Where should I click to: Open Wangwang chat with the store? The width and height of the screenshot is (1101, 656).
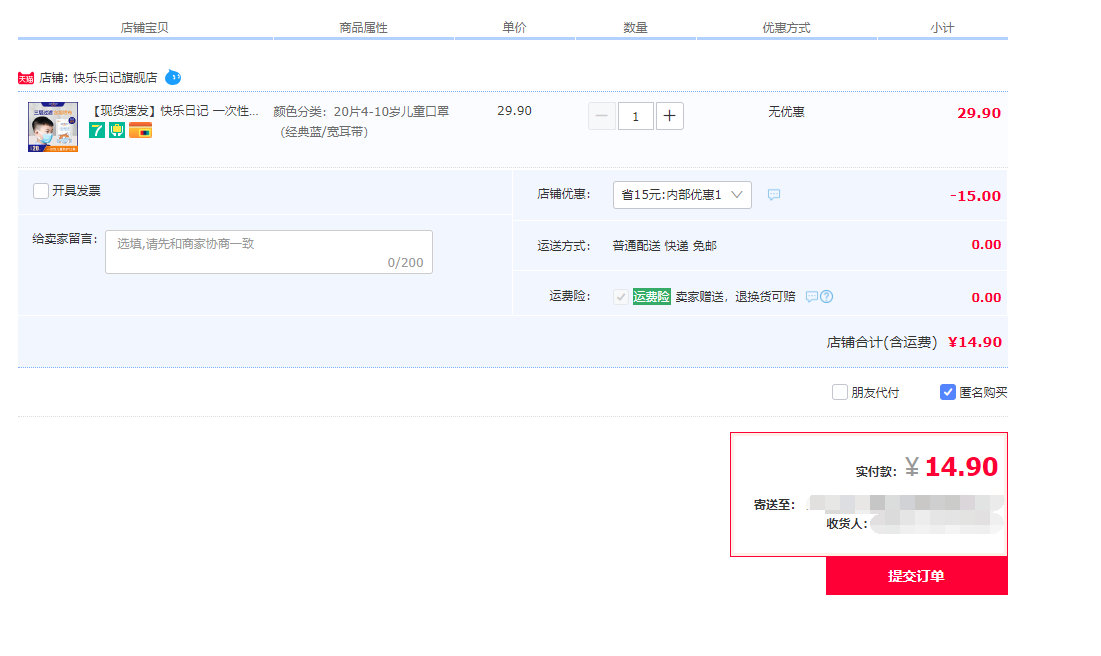pos(173,77)
